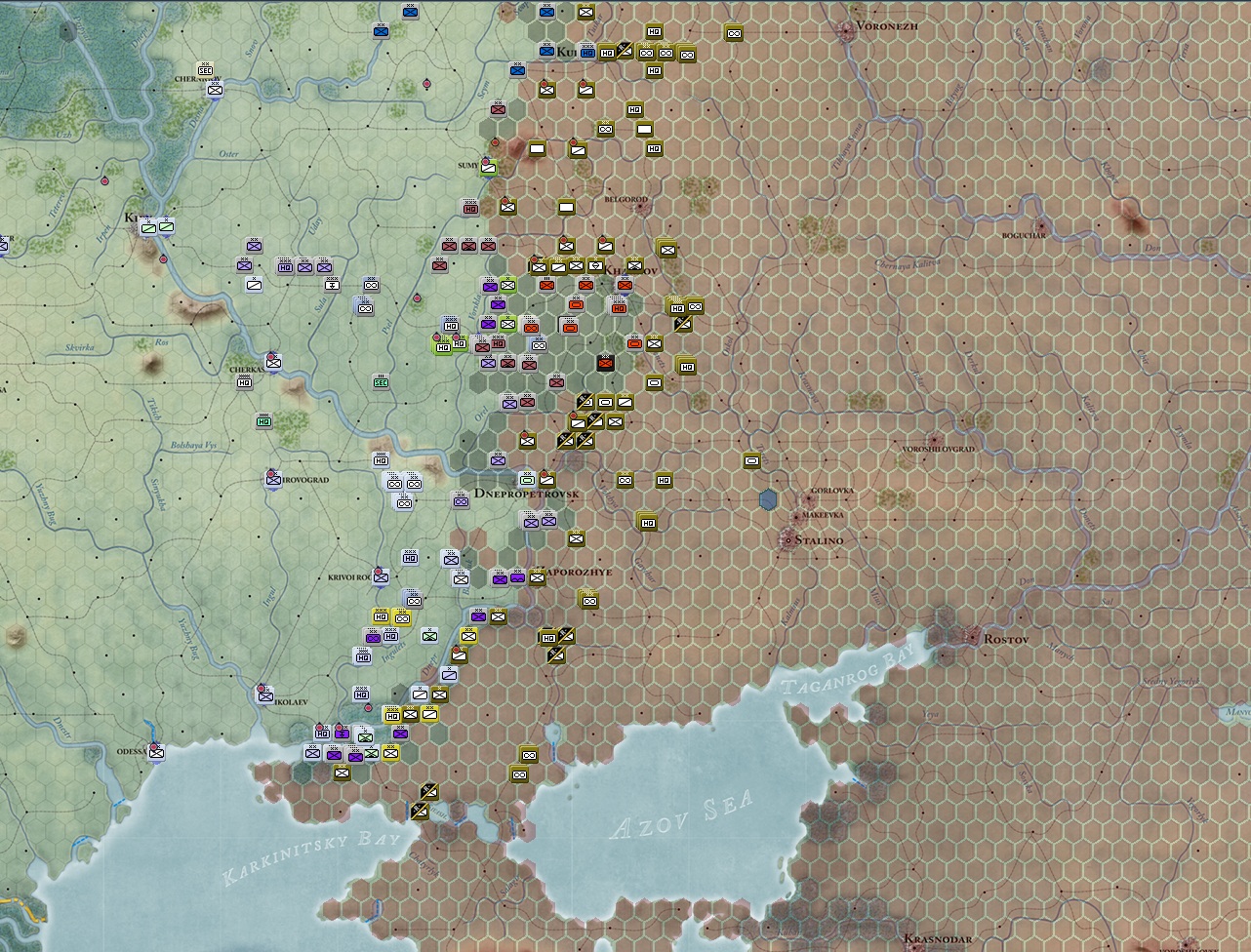
Task: Select the lower Soviet cavalry unit north of Azov Sea
Action: [x=519, y=774]
